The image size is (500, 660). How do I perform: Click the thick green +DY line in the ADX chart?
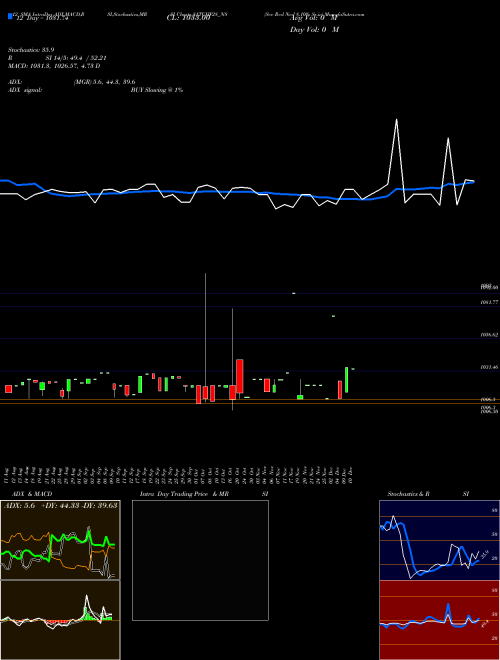pos(58,546)
